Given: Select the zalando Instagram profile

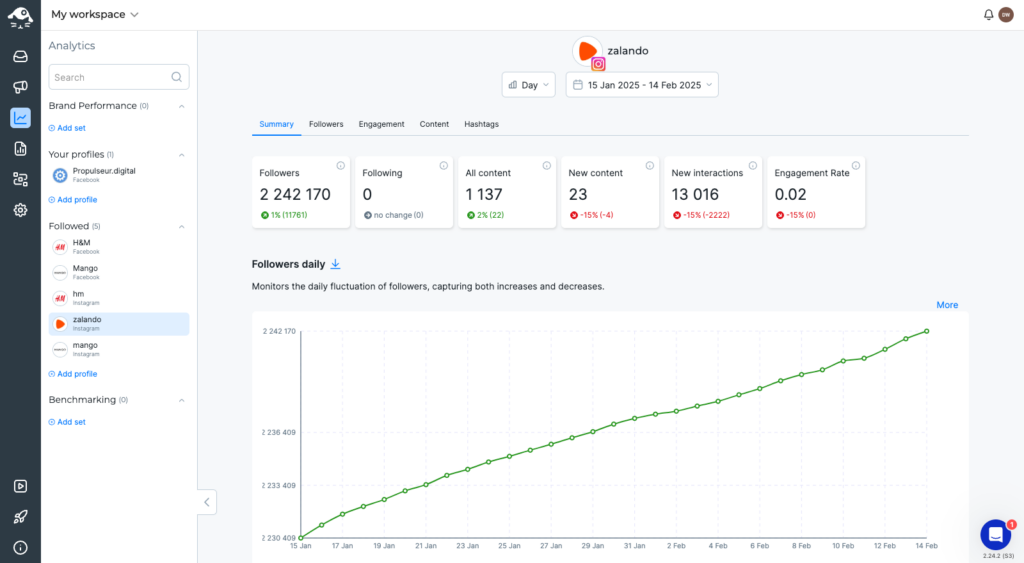Looking at the screenshot, I should pos(119,324).
